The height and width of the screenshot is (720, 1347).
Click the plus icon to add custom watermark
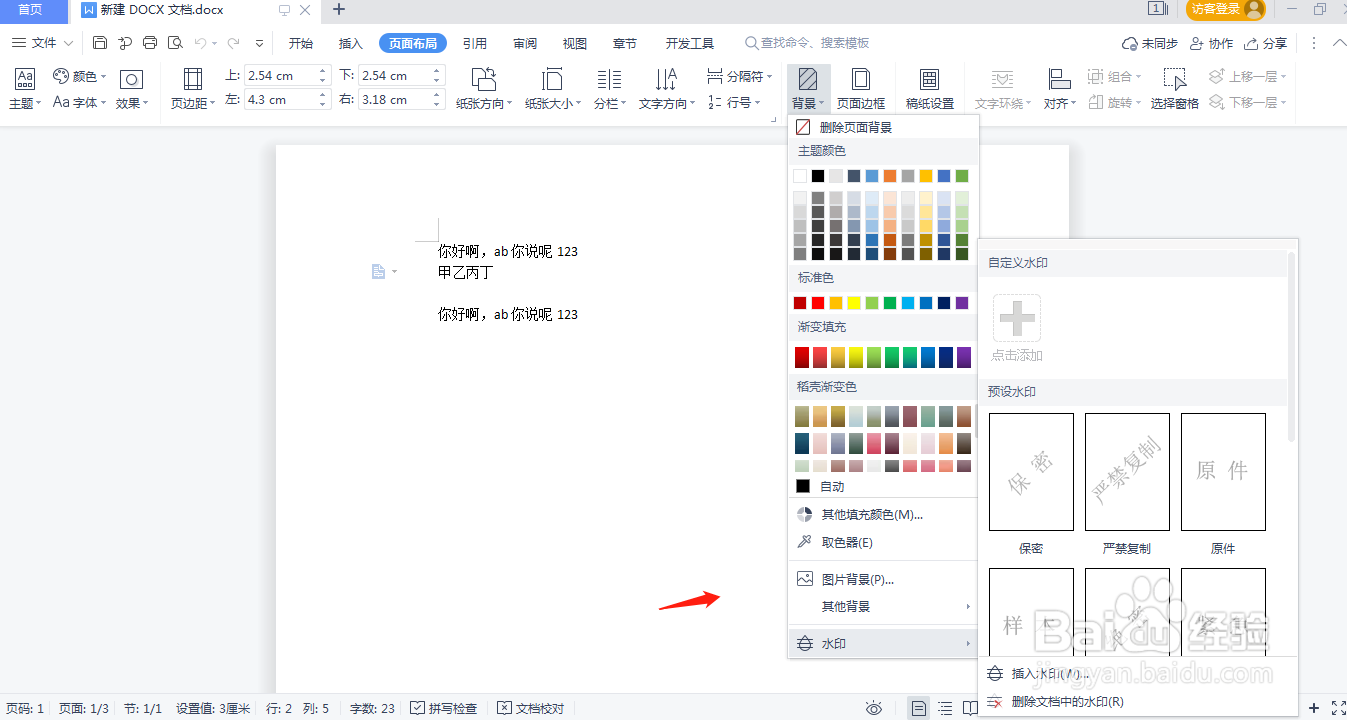1017,318
